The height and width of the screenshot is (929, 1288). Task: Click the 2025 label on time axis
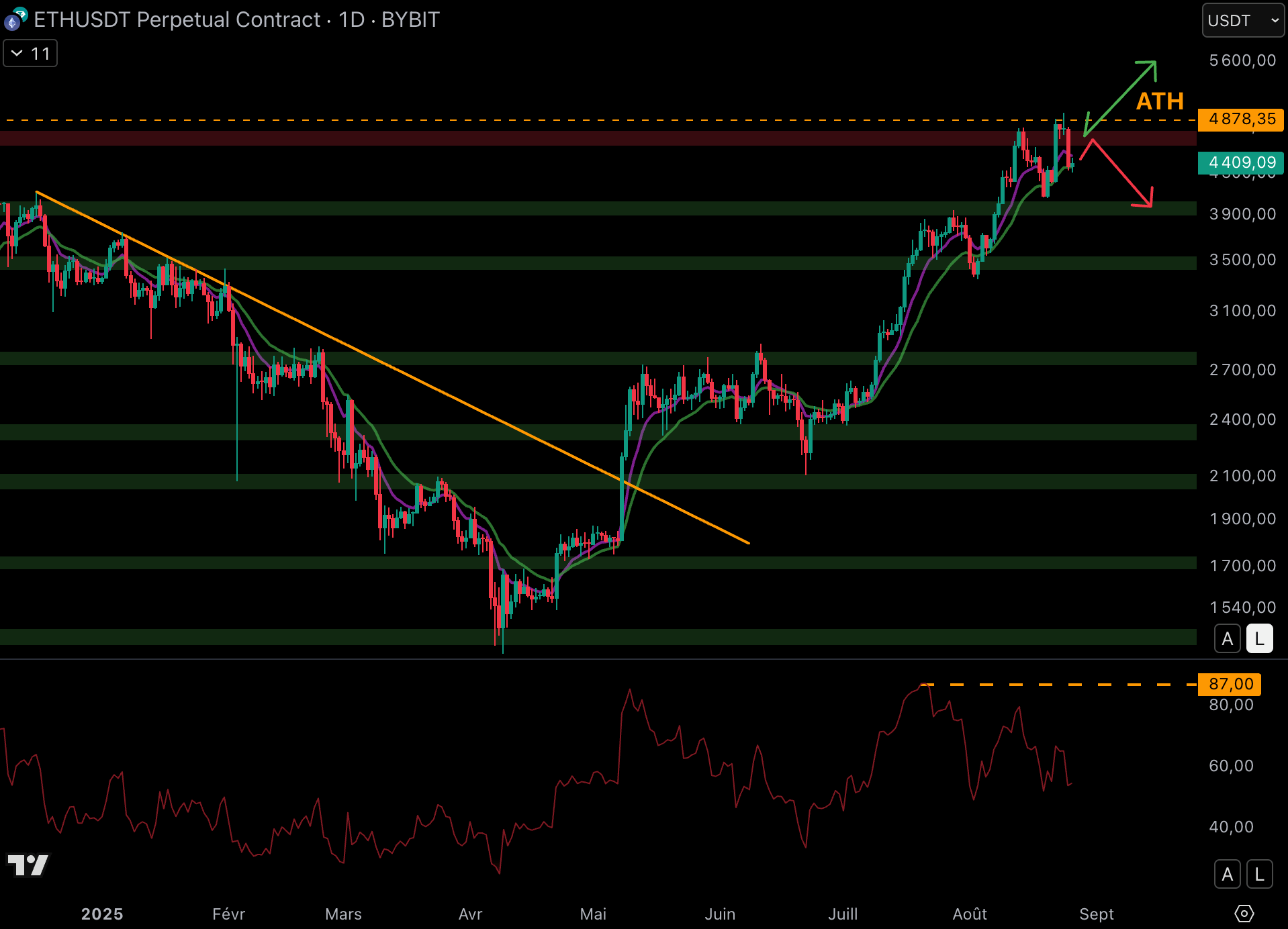click(x=102, y=914)
